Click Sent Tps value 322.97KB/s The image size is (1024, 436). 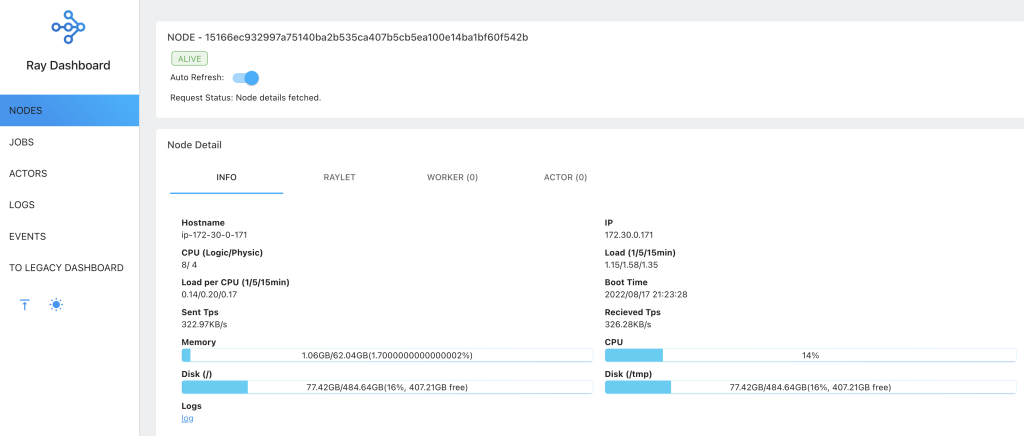tap(204, 324)
